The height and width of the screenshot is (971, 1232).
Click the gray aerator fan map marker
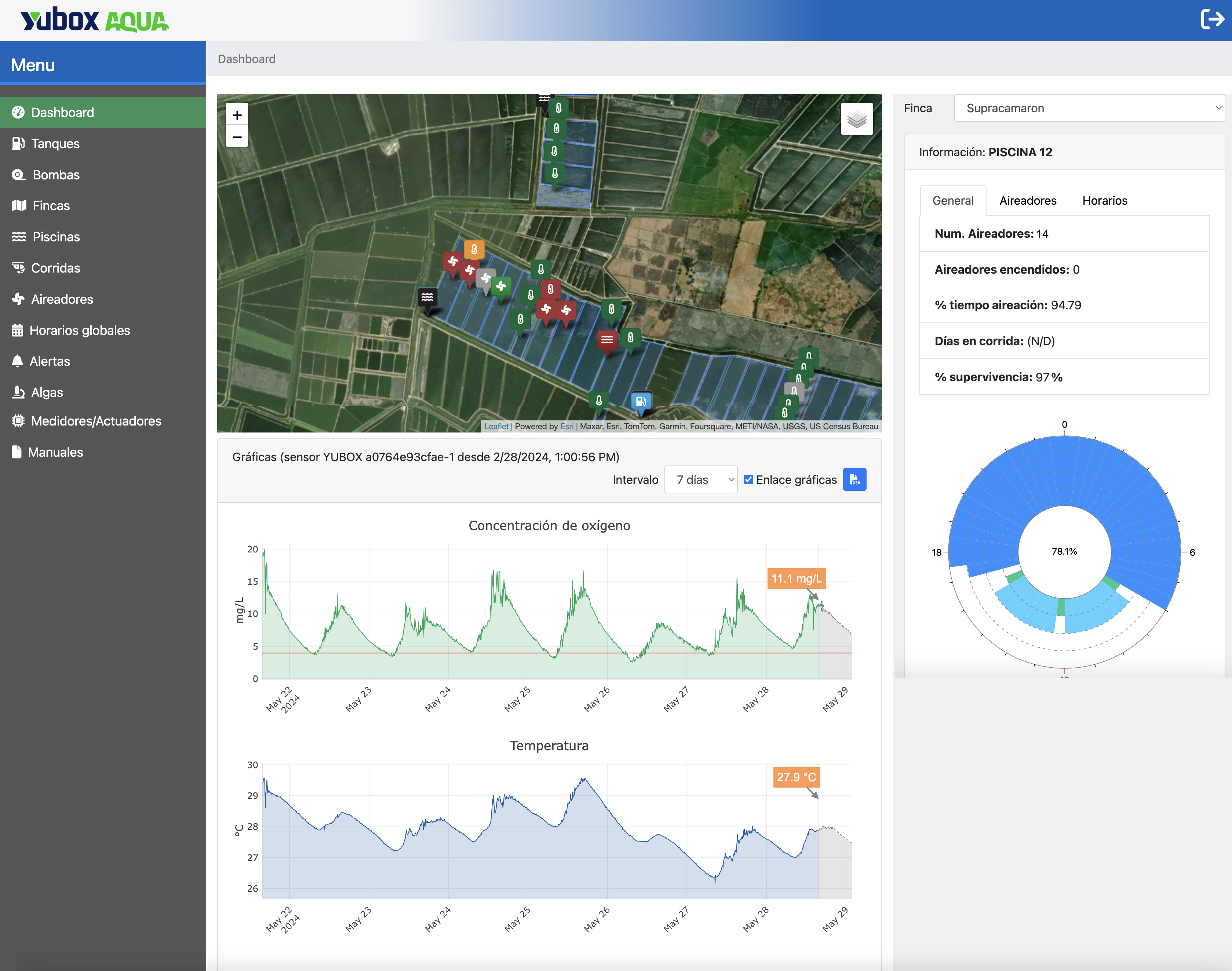click(485, 278)
